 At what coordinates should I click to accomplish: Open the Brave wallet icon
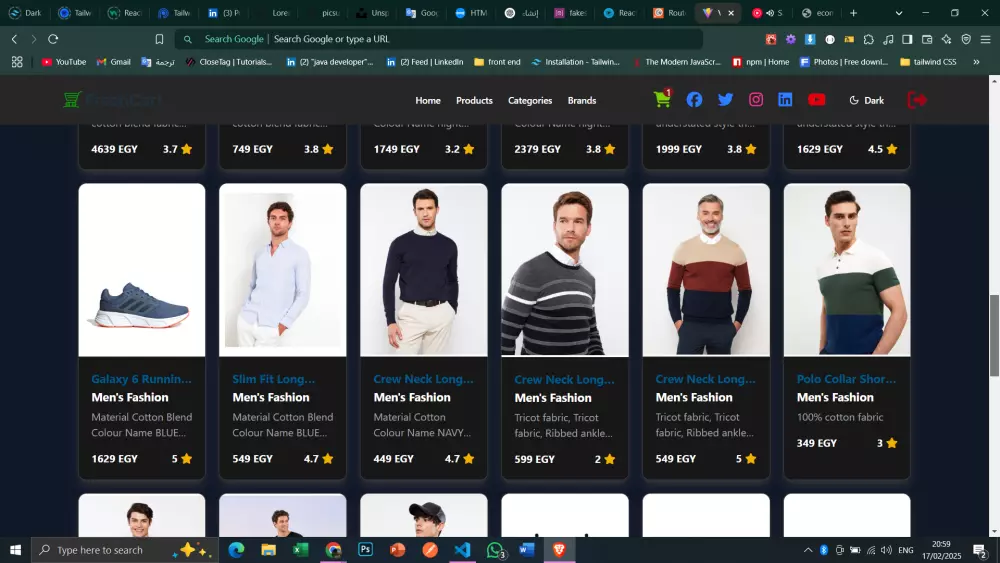pyautogui.click(x=927, y=39)
